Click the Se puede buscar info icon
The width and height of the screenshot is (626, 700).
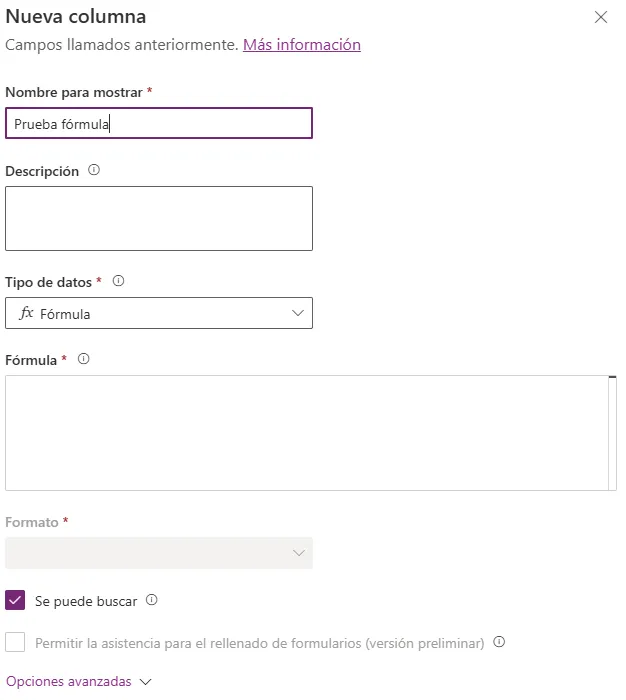click(152, 600)
